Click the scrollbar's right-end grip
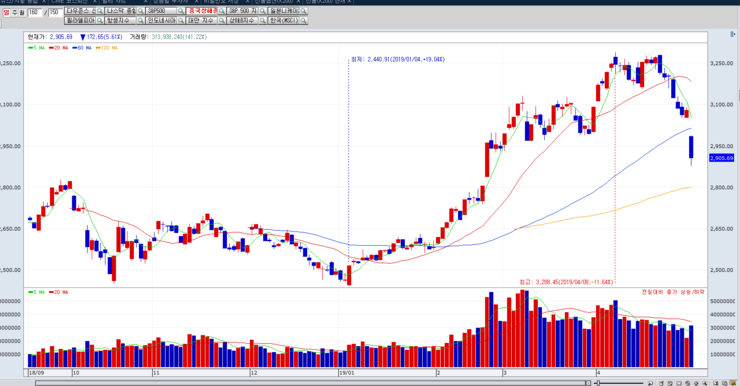Image resolution: width=740 pixels, height=386 pixels. (588, 383)
